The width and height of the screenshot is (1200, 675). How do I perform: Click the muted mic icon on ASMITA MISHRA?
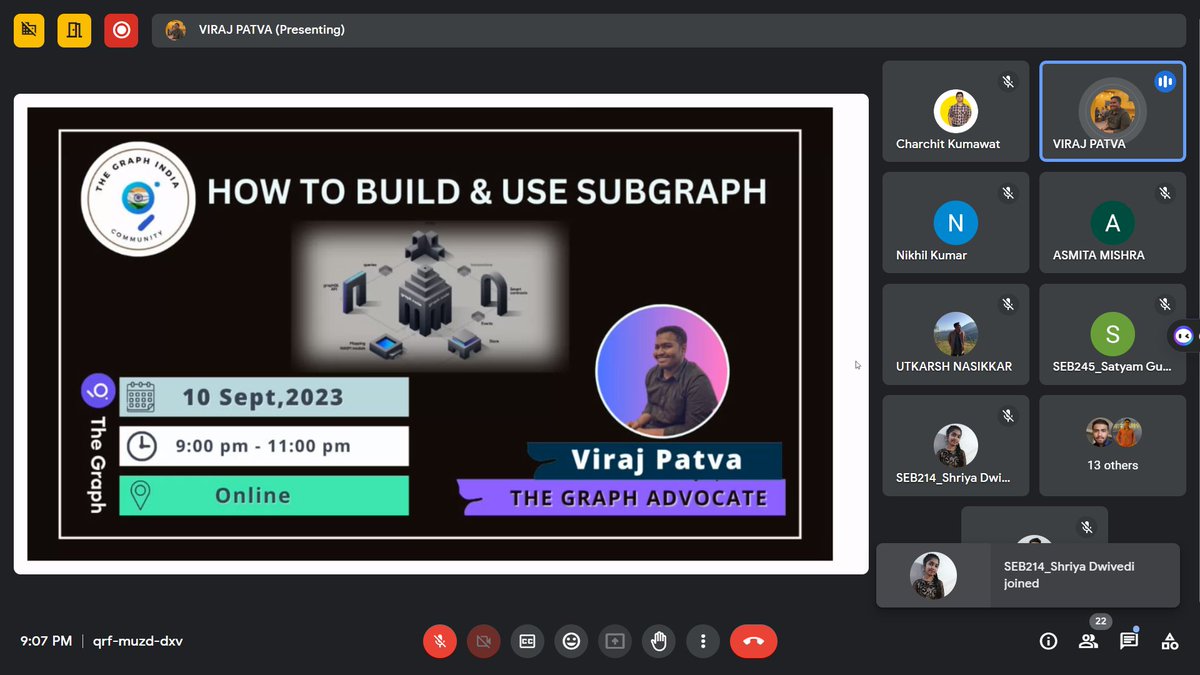pyautogui.click(x=1165, y=192)
